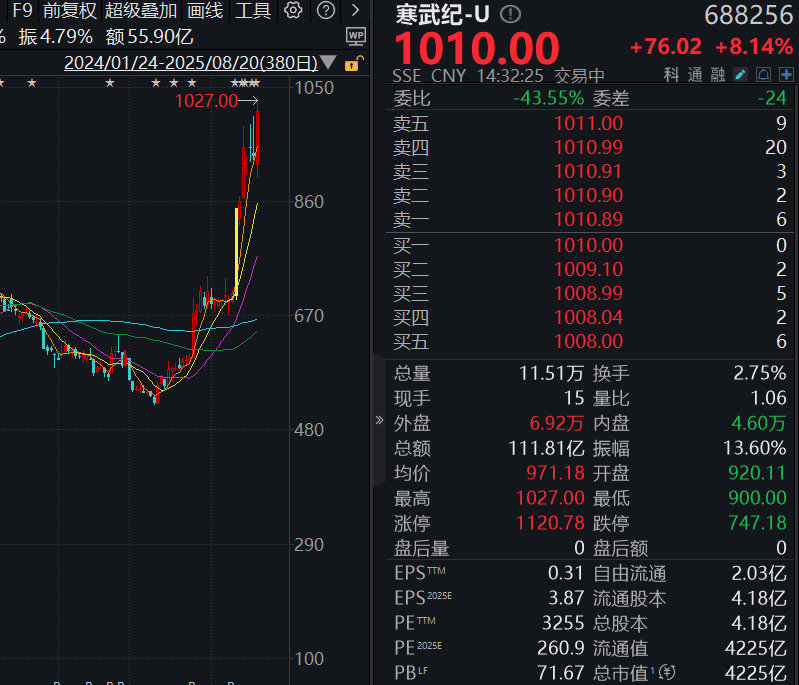Click 振 4.79% amplitude readout
Screen dimensions: 799x685
point(56,37)
